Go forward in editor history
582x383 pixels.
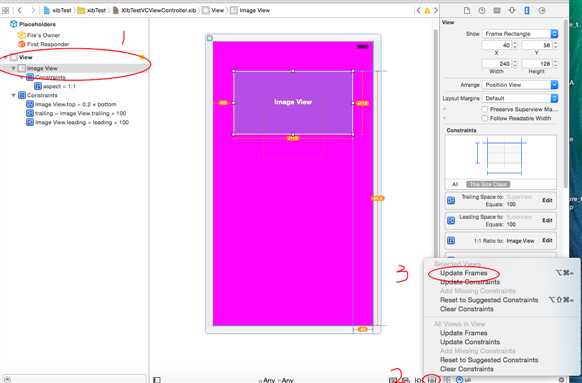pos(33,10)
